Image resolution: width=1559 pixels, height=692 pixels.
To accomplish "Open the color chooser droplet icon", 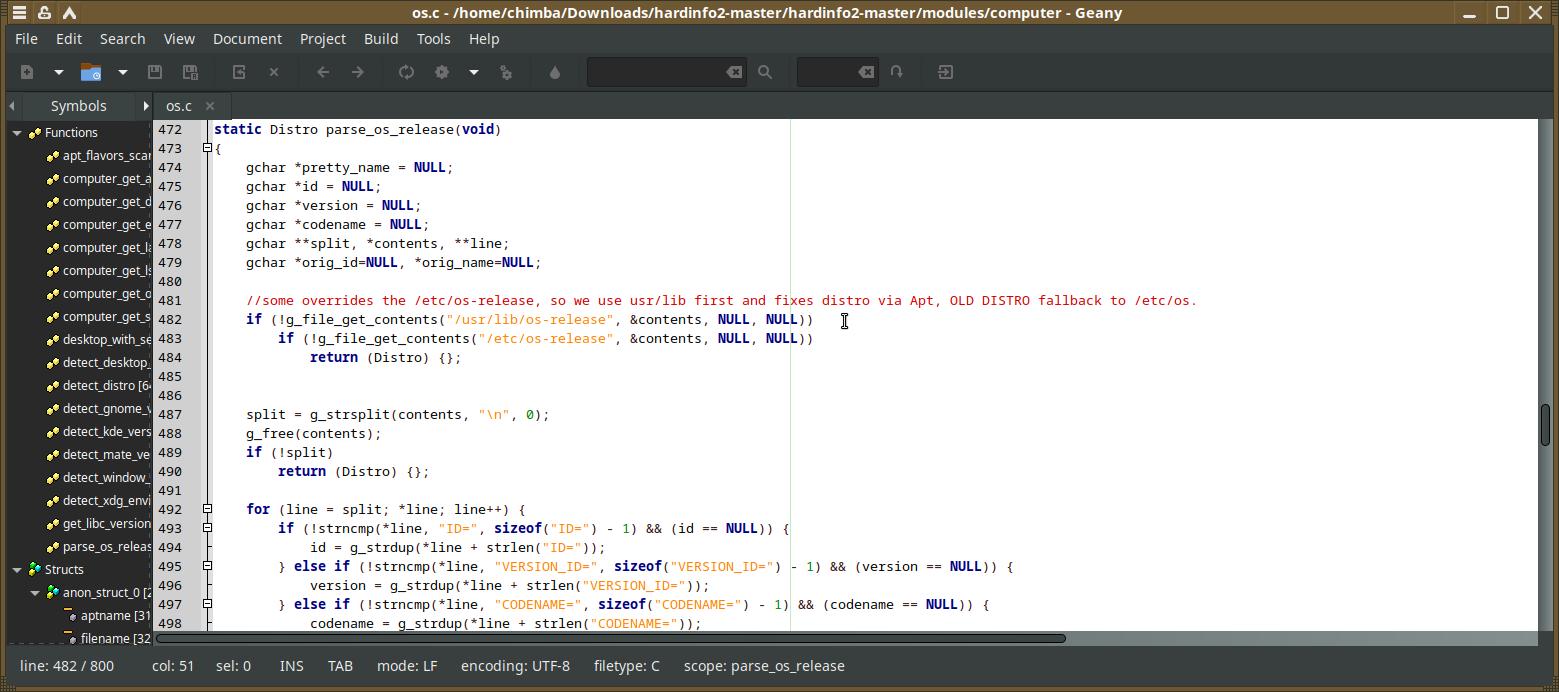I will point(555,72).
